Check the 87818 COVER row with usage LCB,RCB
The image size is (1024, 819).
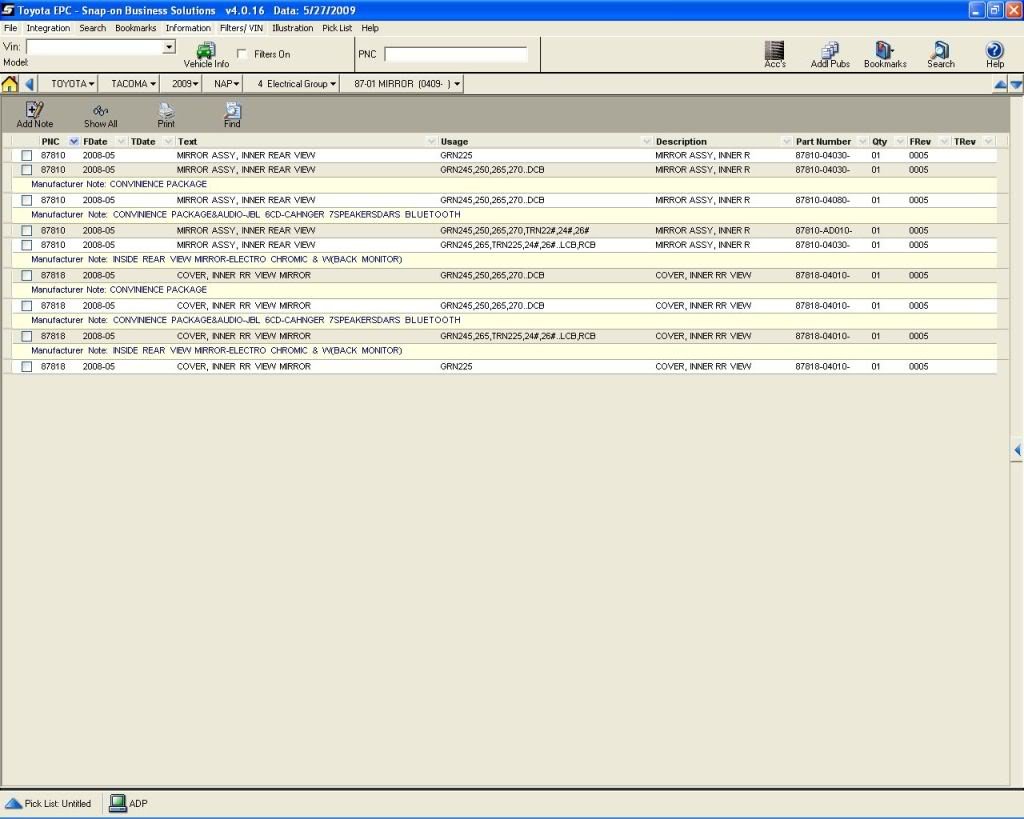point(26,336)
